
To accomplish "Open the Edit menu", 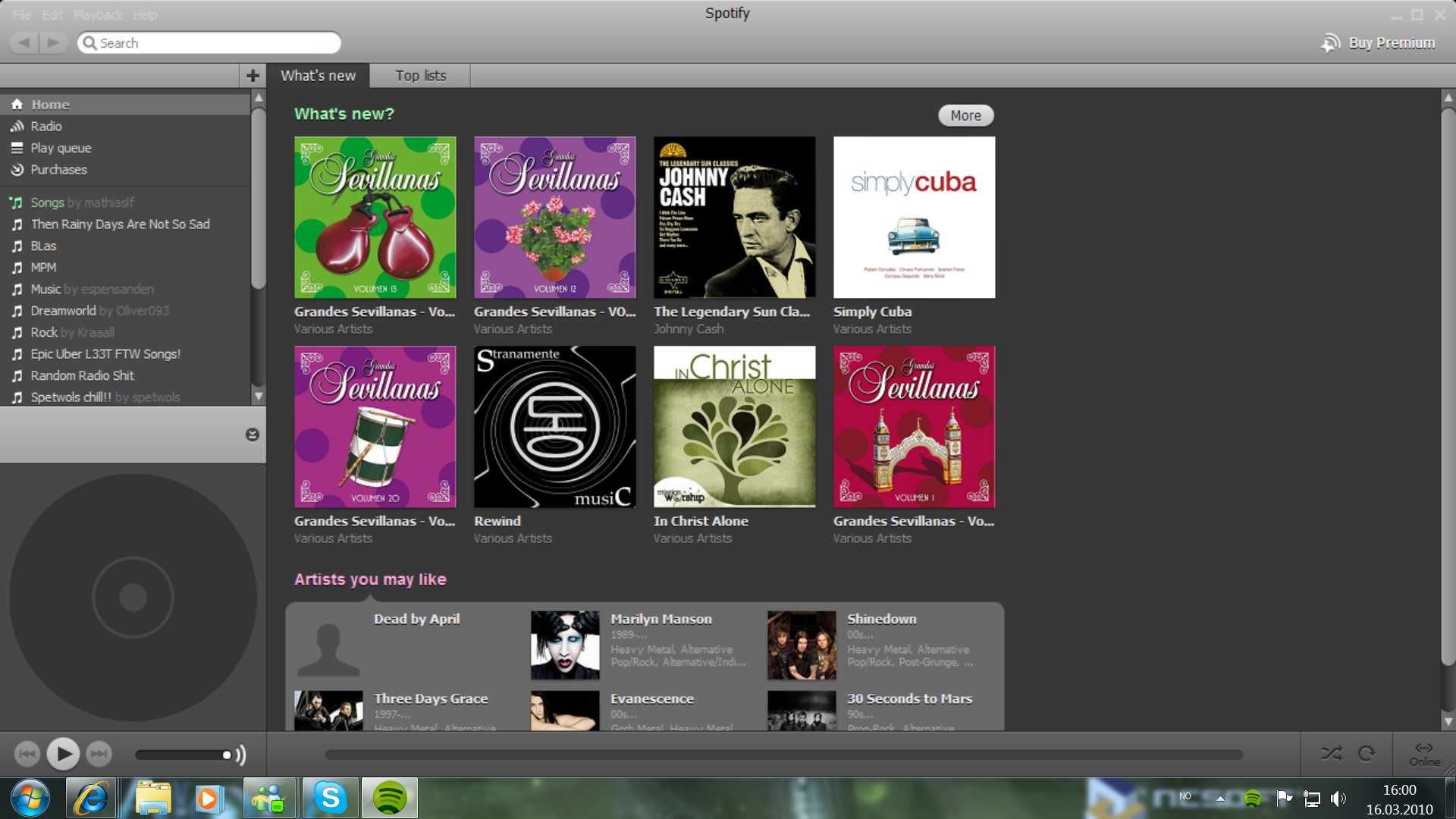I will pyautogui.click(x=52, y=14).
